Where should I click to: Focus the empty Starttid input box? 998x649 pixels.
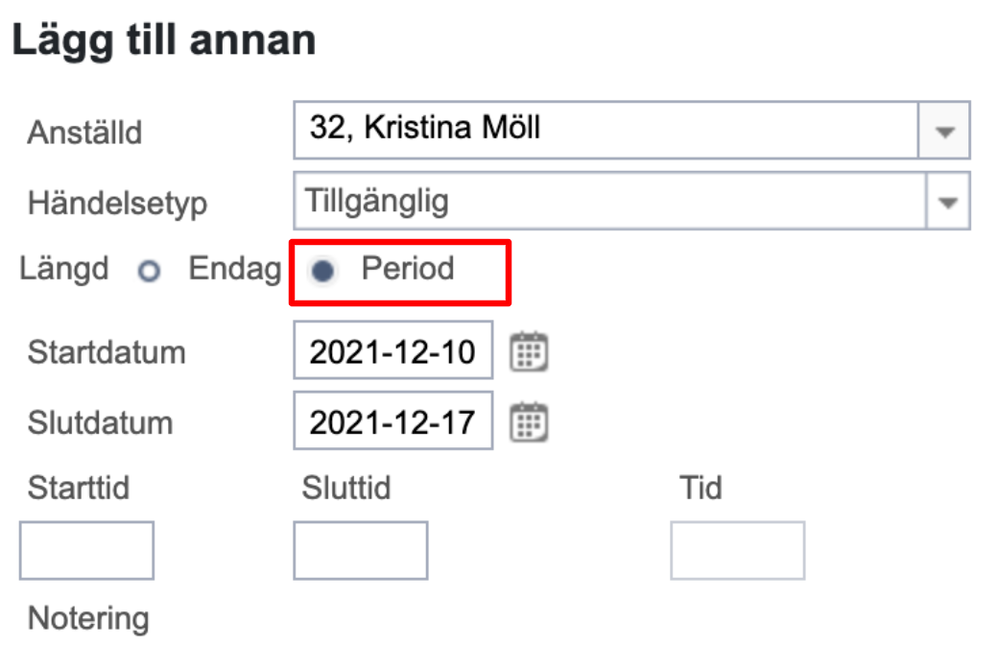click(87, 550)
